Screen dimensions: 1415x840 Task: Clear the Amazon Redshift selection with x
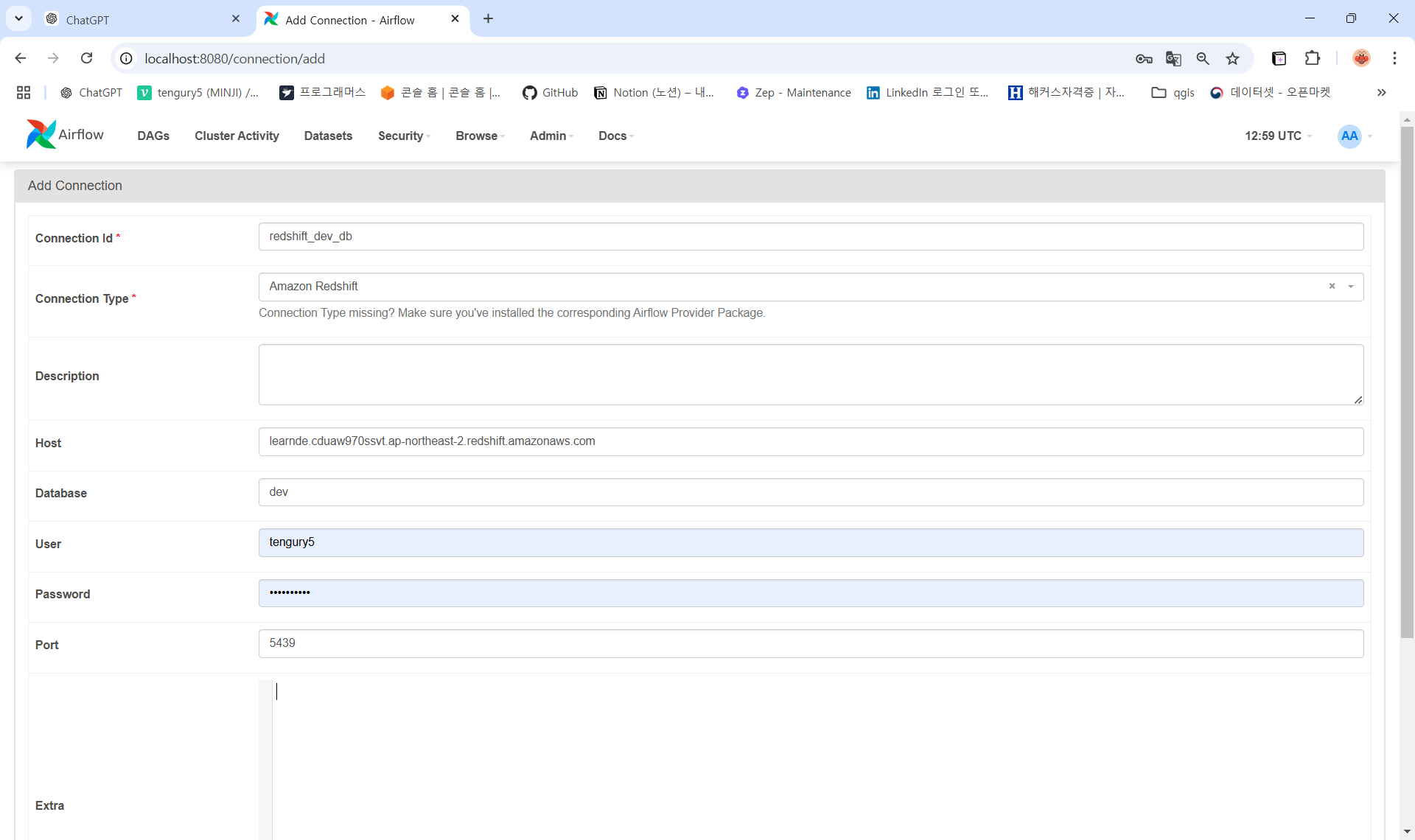(x=1332, y=287)
